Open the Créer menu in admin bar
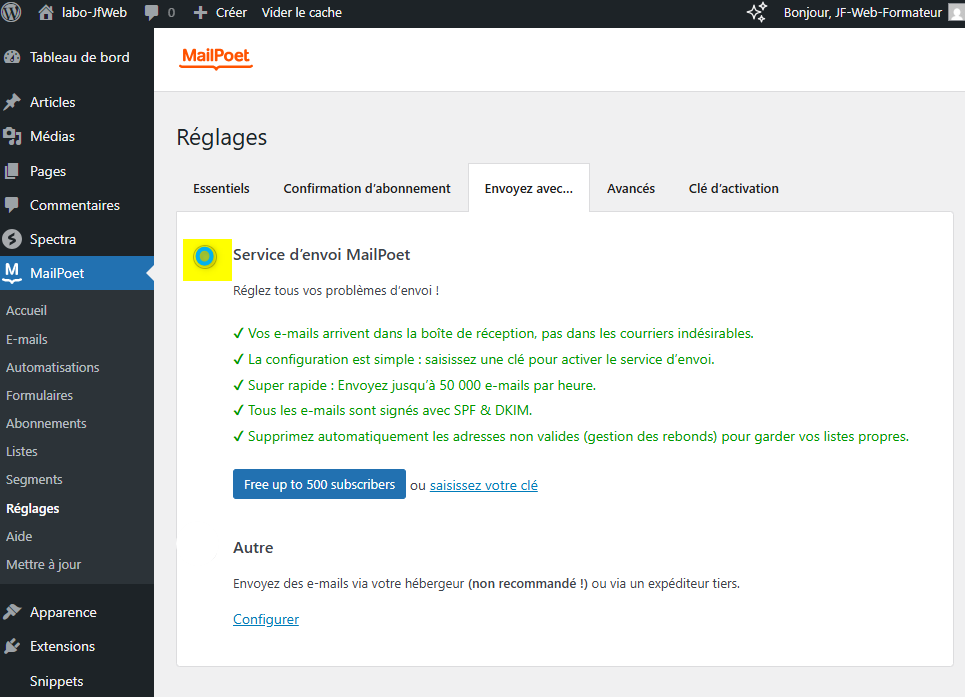965x697 pixels. [231, 12]
